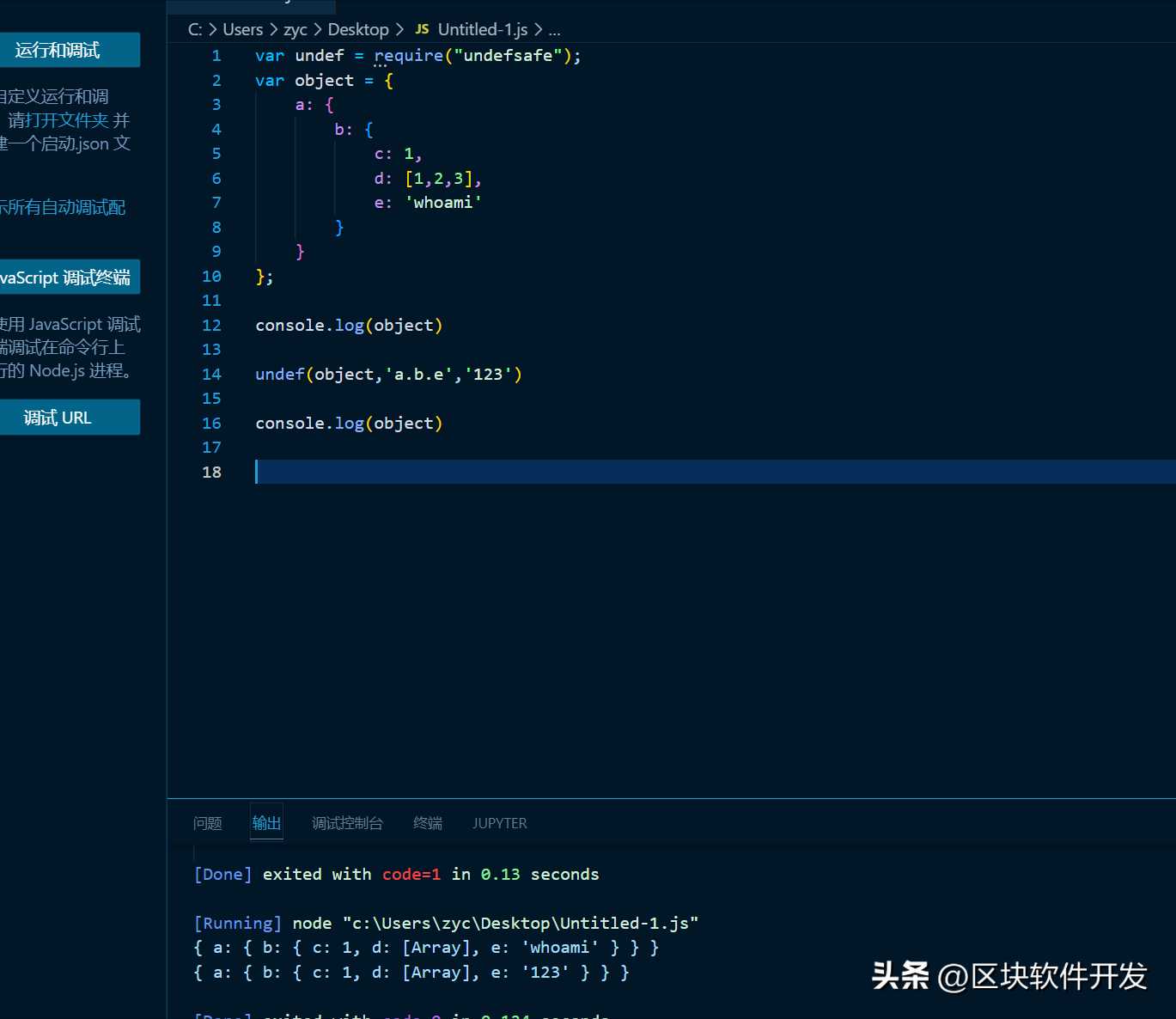Click the 'code=1' exit text in output
Screen dimensions: 1176x1019
411,874
